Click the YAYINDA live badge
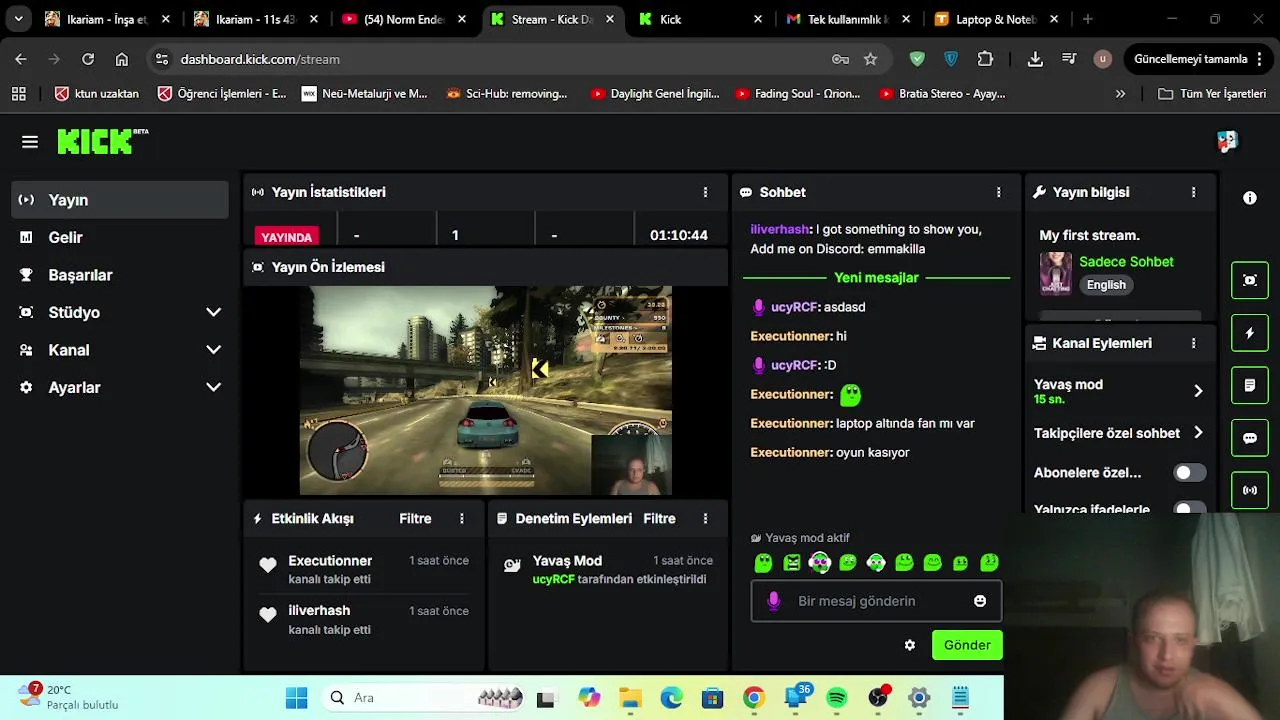The width and height of the screenshot is (1280, 720). coord(287,237)
